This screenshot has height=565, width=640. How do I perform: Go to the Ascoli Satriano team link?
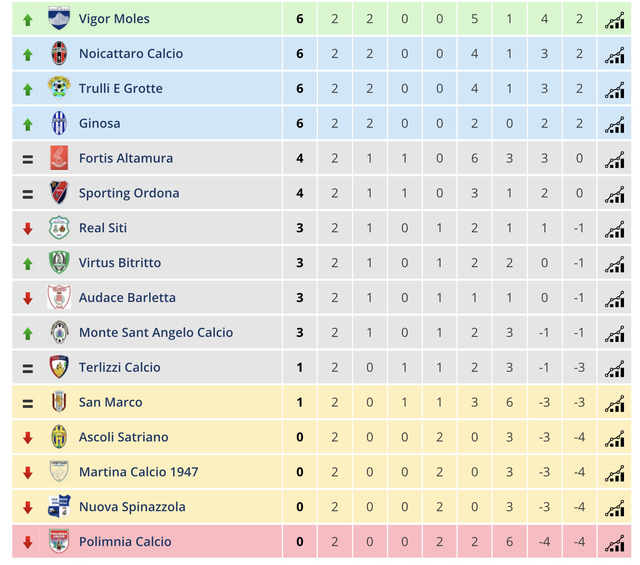(123, 437)
